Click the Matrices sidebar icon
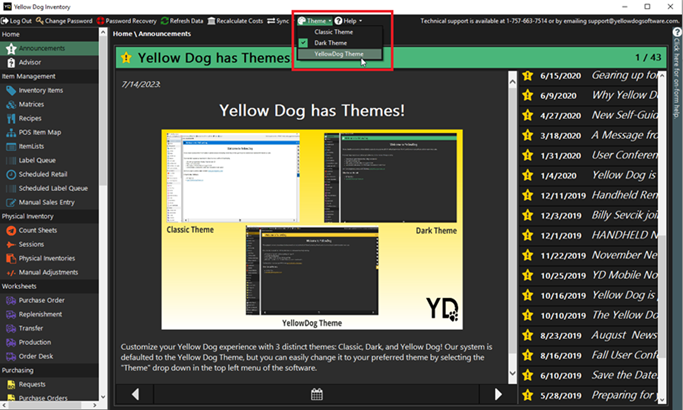The image size is (683, 410). click(x=11, y=105)
